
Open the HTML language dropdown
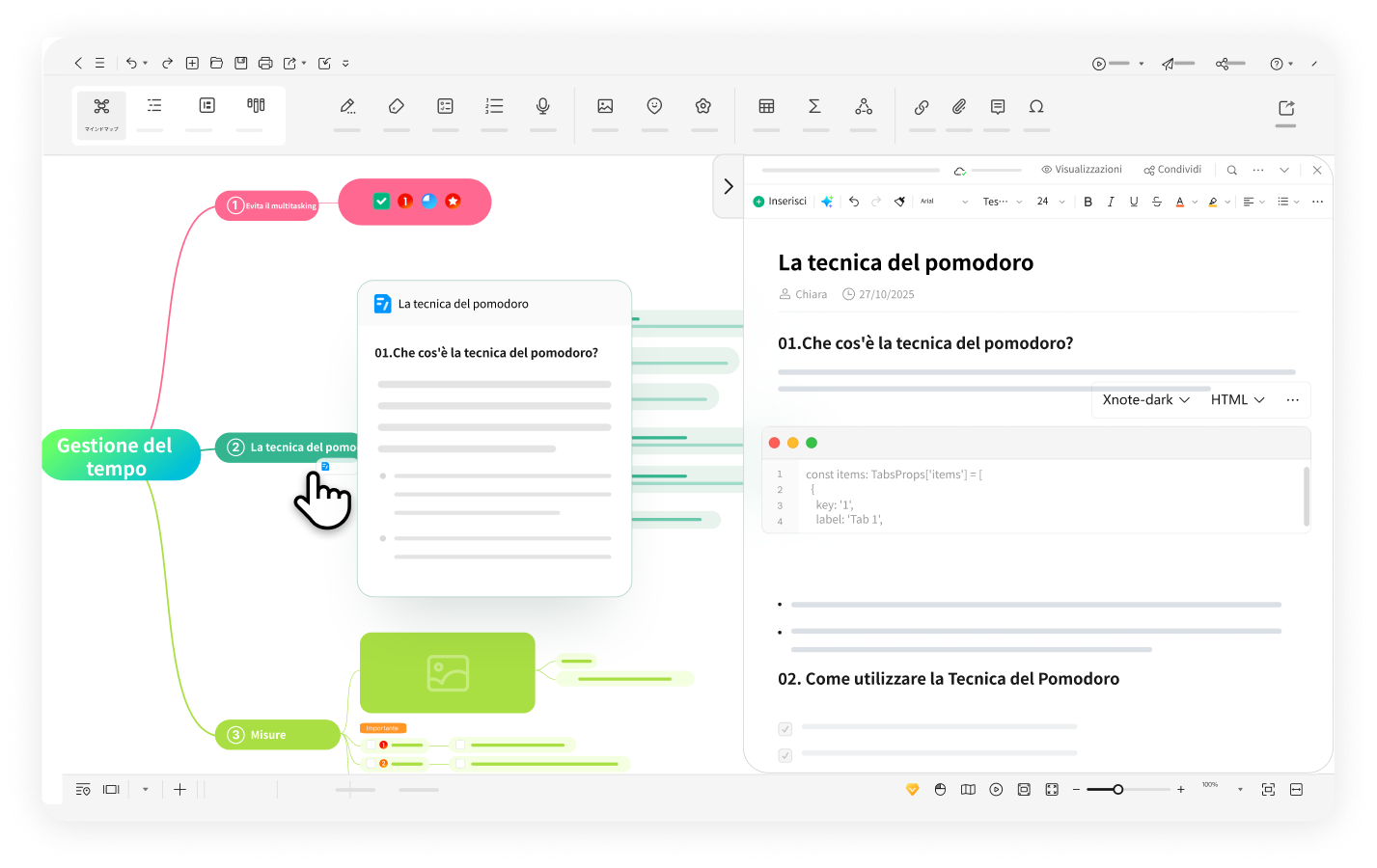click(x=1238, y=399)
